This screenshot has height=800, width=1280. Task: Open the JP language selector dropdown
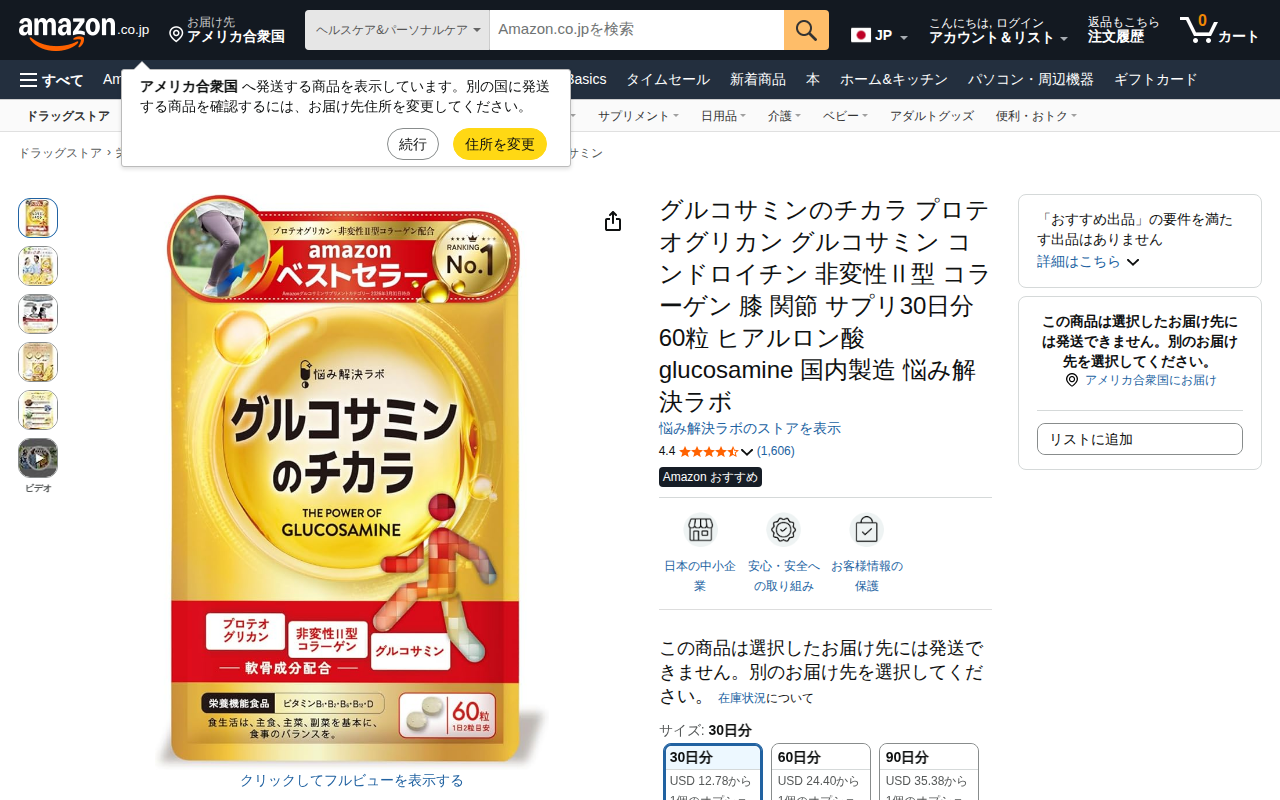[879, 35]
